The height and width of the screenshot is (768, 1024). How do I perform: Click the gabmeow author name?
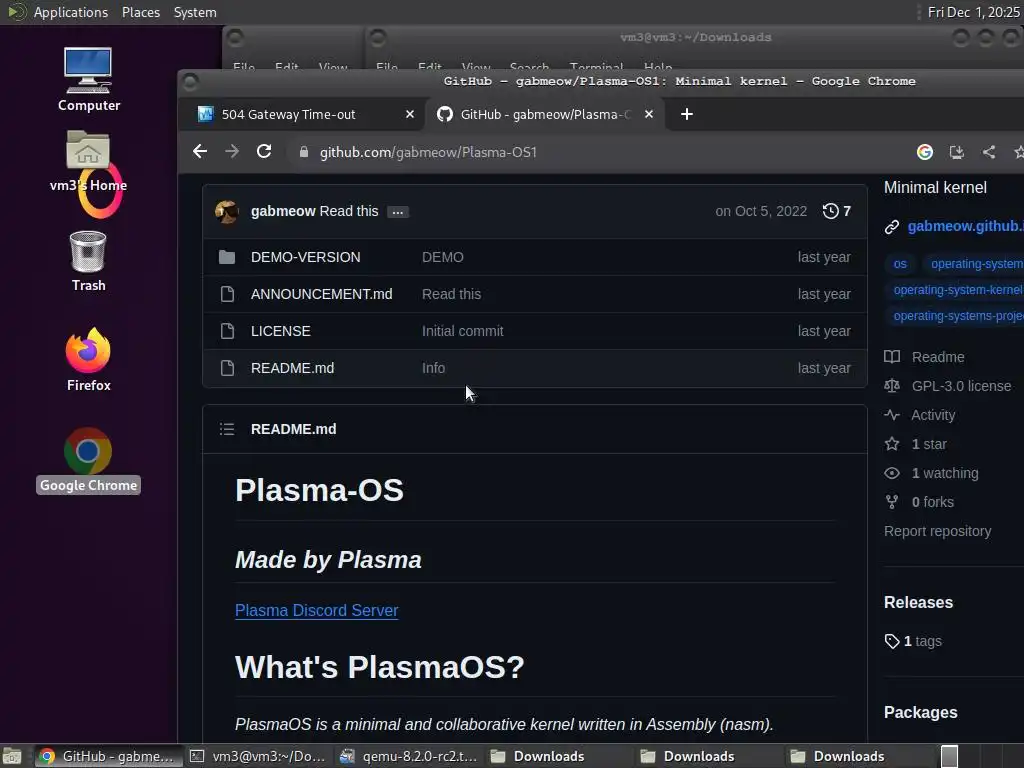(x=283, y=212)
